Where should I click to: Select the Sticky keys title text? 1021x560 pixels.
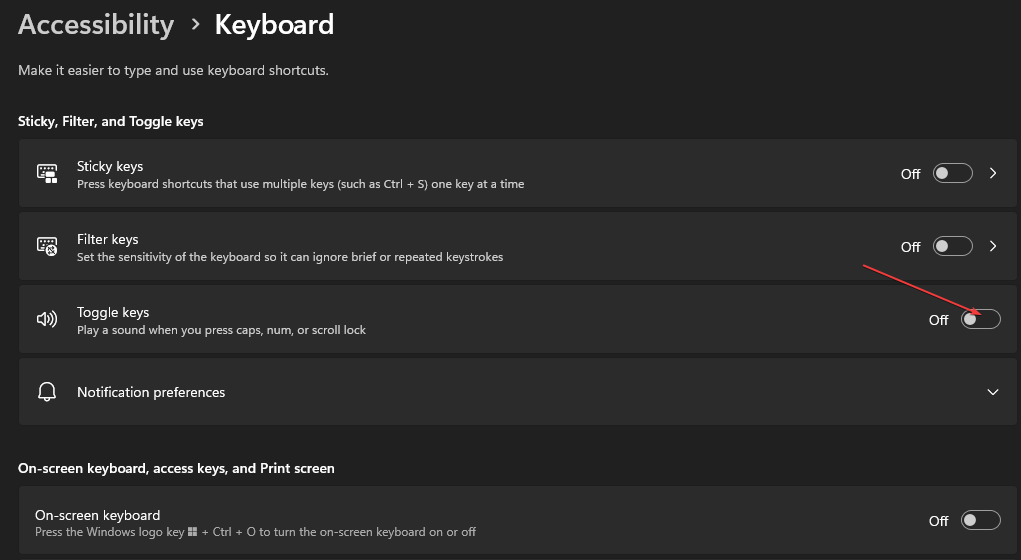point(110,166)
